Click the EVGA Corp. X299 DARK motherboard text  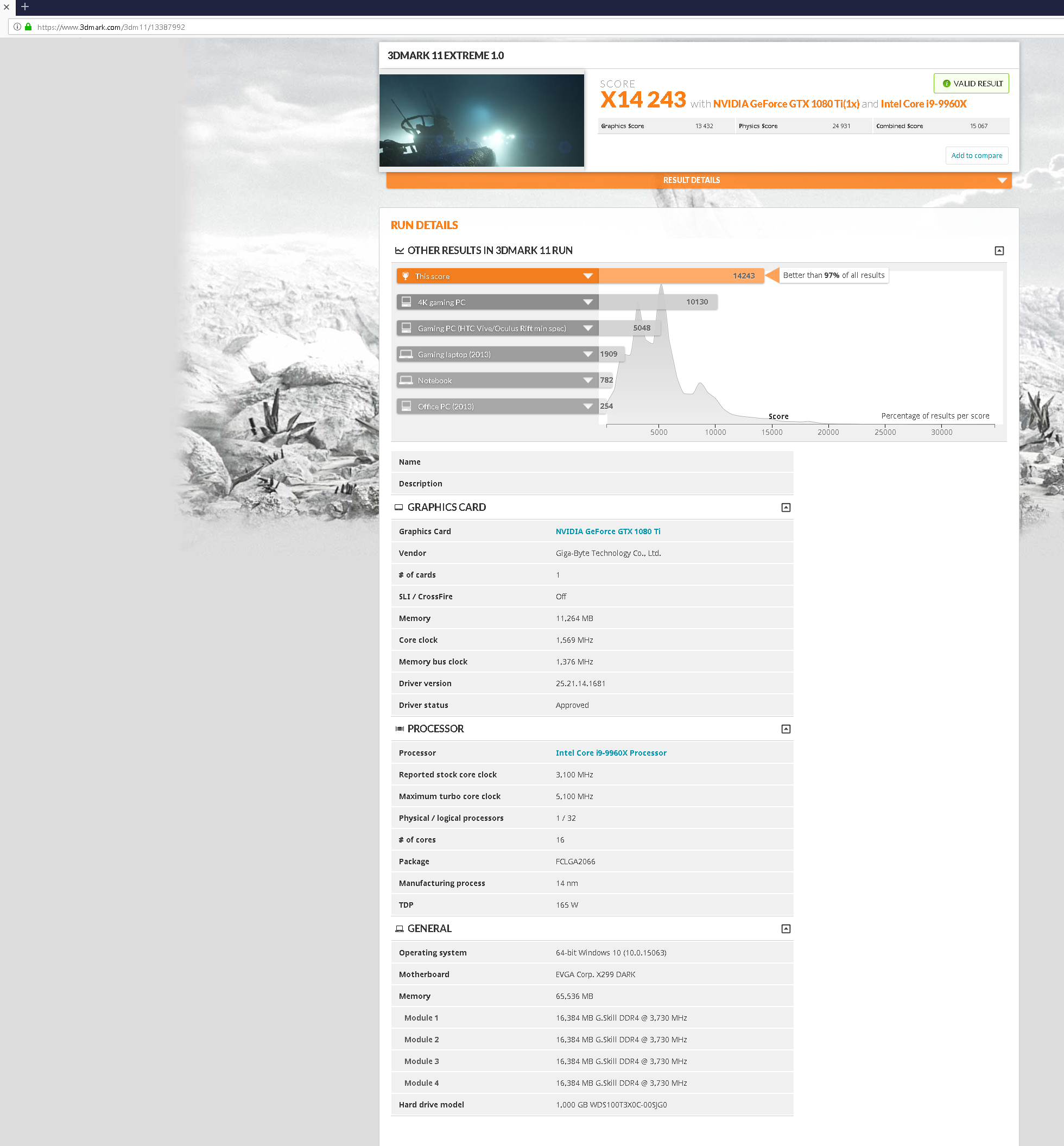(x=596, y=974)
